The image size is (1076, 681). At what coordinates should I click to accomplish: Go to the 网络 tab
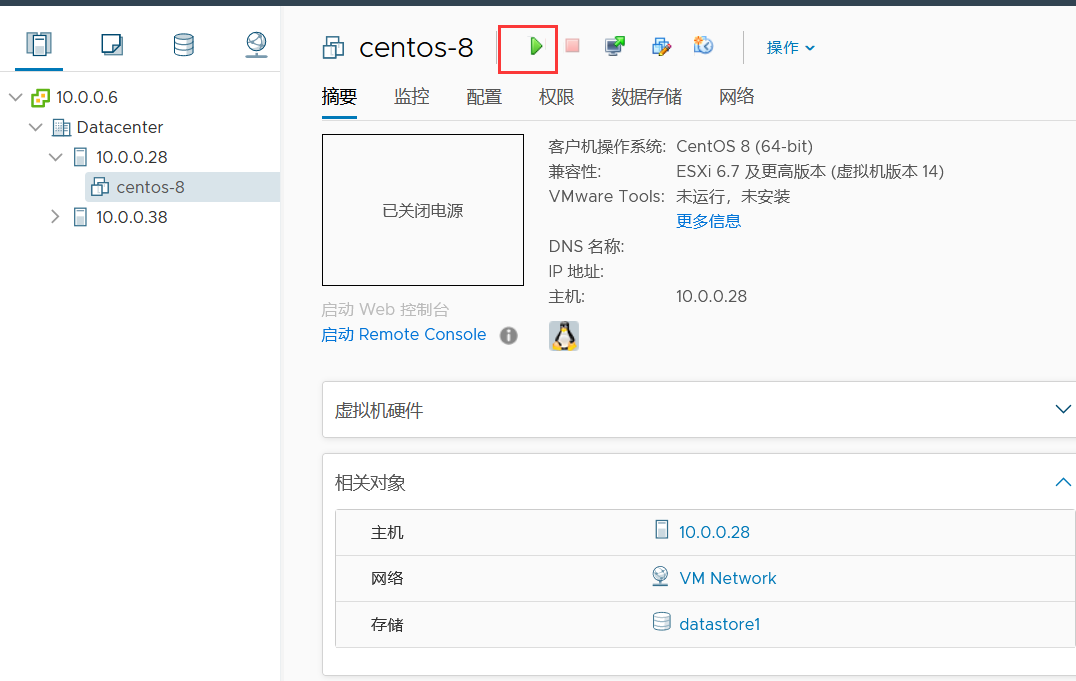[736, 97]
